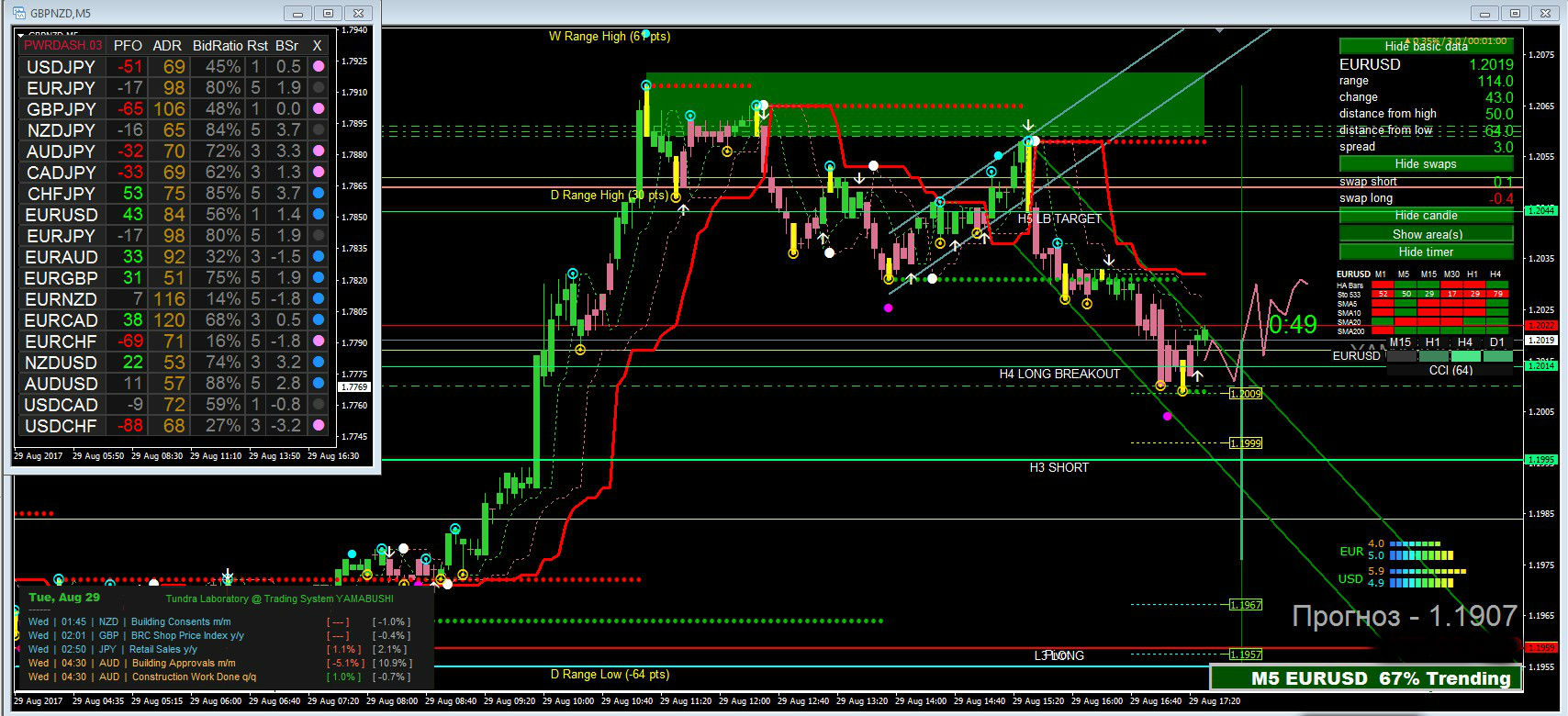Select the H4 button above the CCI boxes
Image resolution: width=1568 pixels, height=716 pixels.
click(x=1465, y=342)
